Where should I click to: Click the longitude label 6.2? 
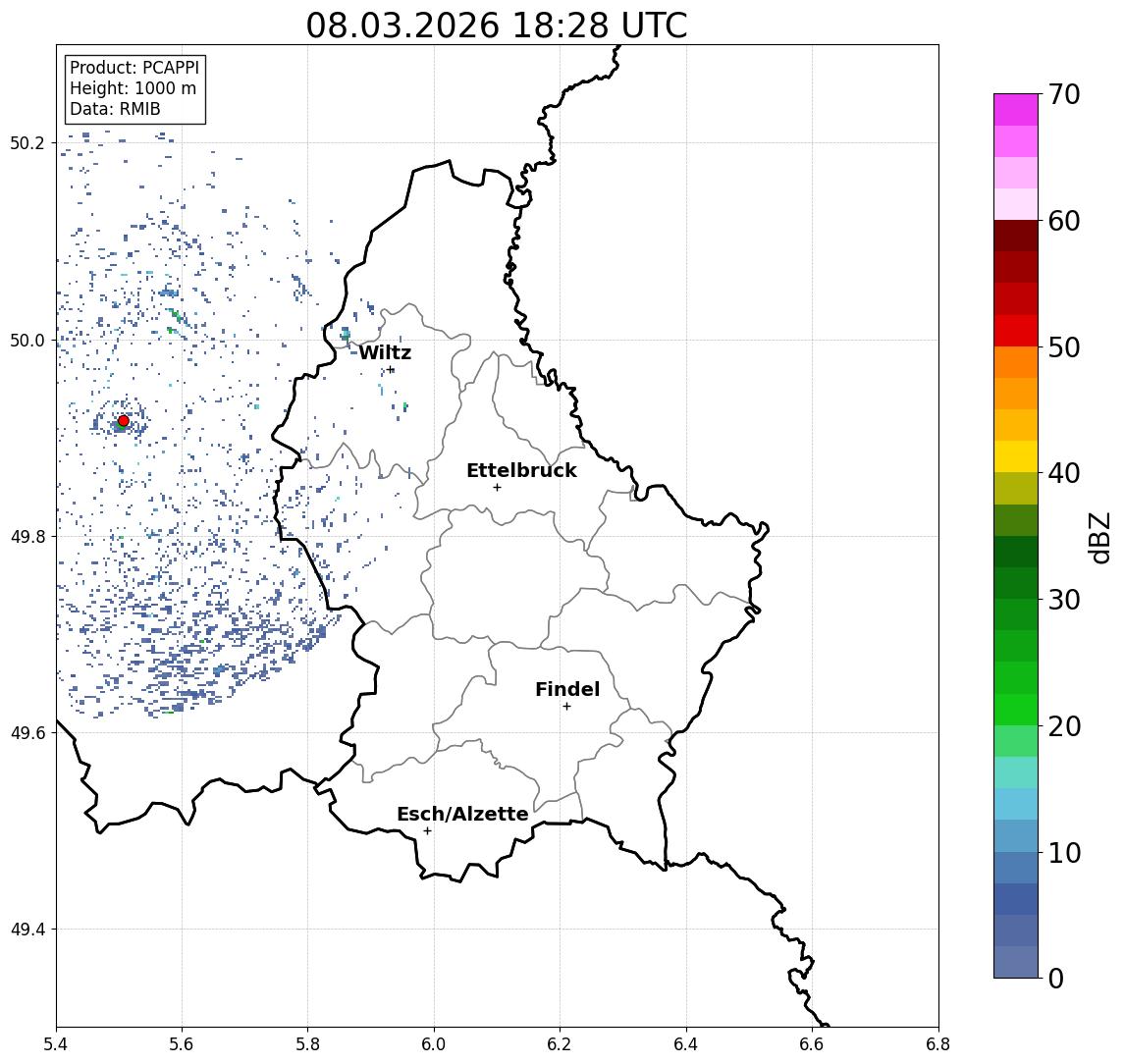click(560, 1044)
